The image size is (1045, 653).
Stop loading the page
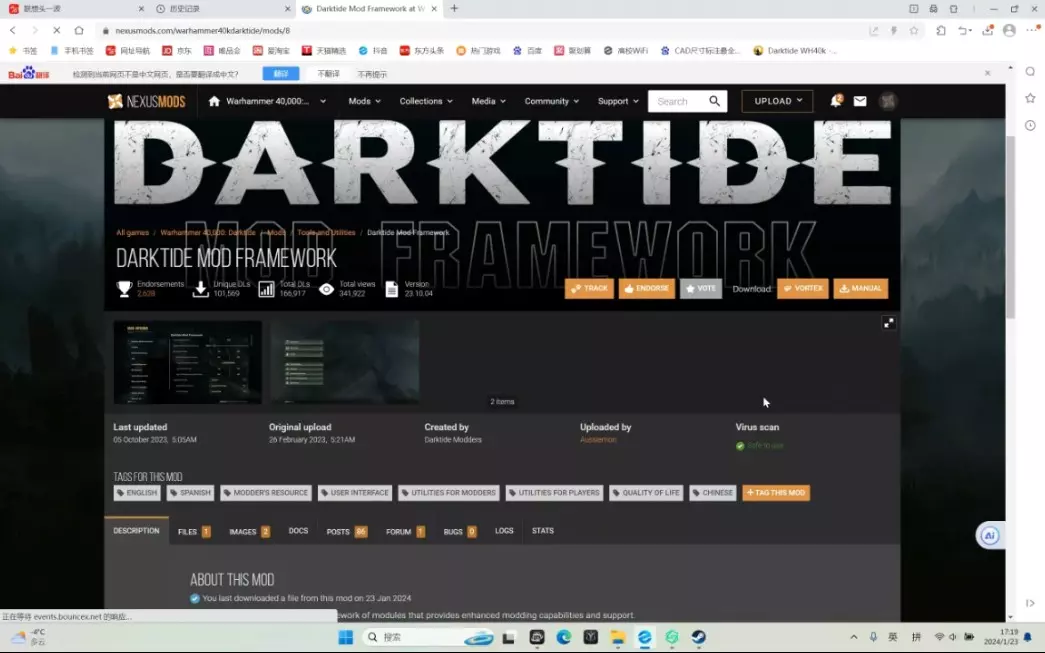tap(57, 30)
